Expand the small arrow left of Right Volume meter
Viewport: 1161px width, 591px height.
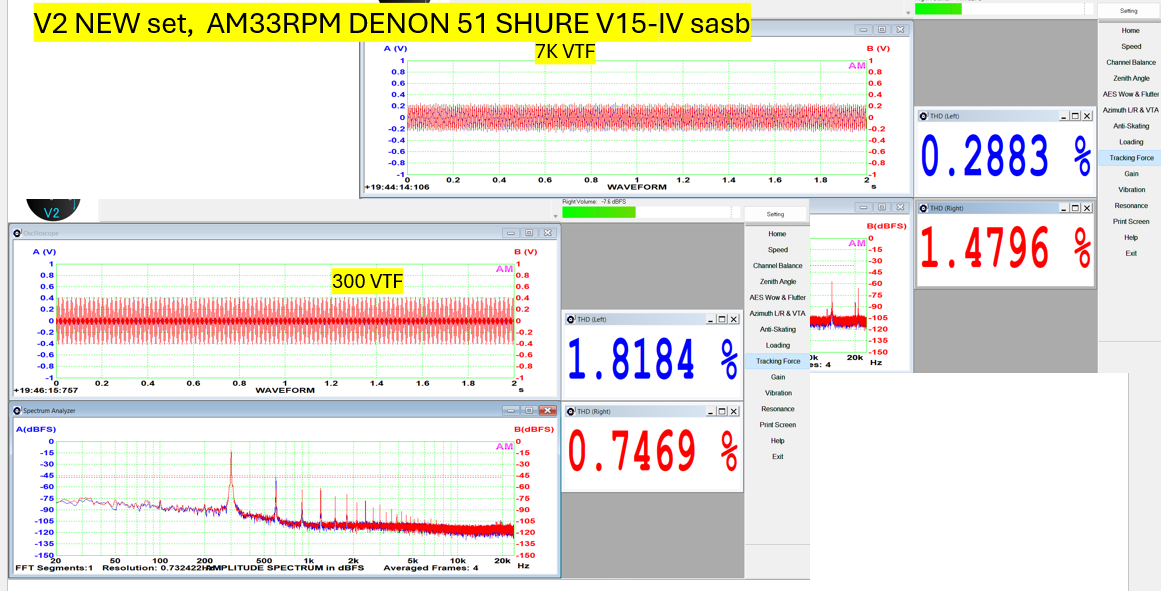(556, 217)
